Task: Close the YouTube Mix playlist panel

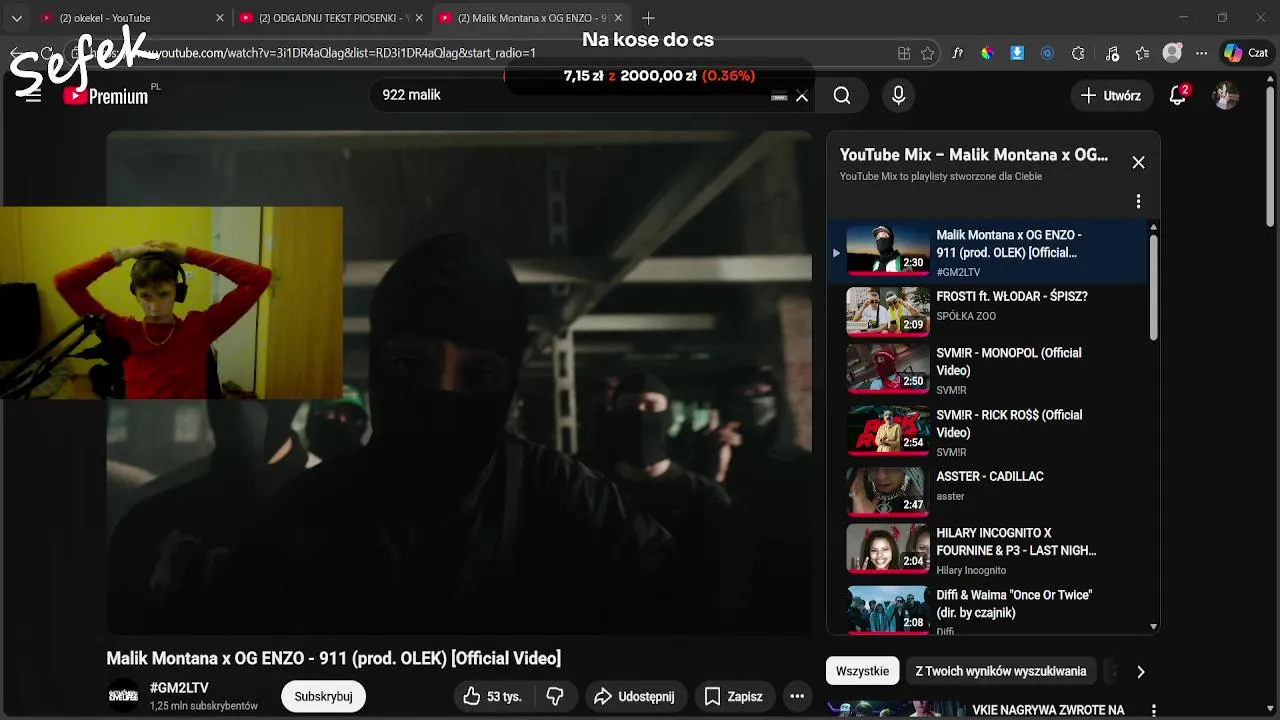Action: (1138, 162)
